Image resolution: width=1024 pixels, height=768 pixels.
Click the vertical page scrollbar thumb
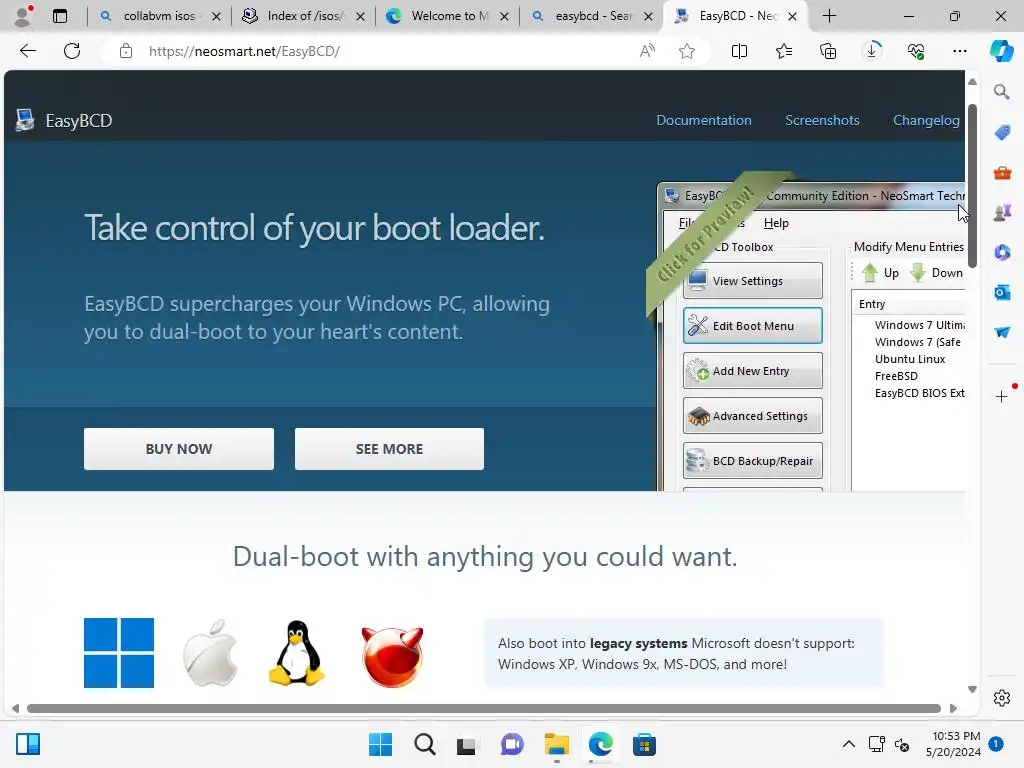click(x=972, y=186)
